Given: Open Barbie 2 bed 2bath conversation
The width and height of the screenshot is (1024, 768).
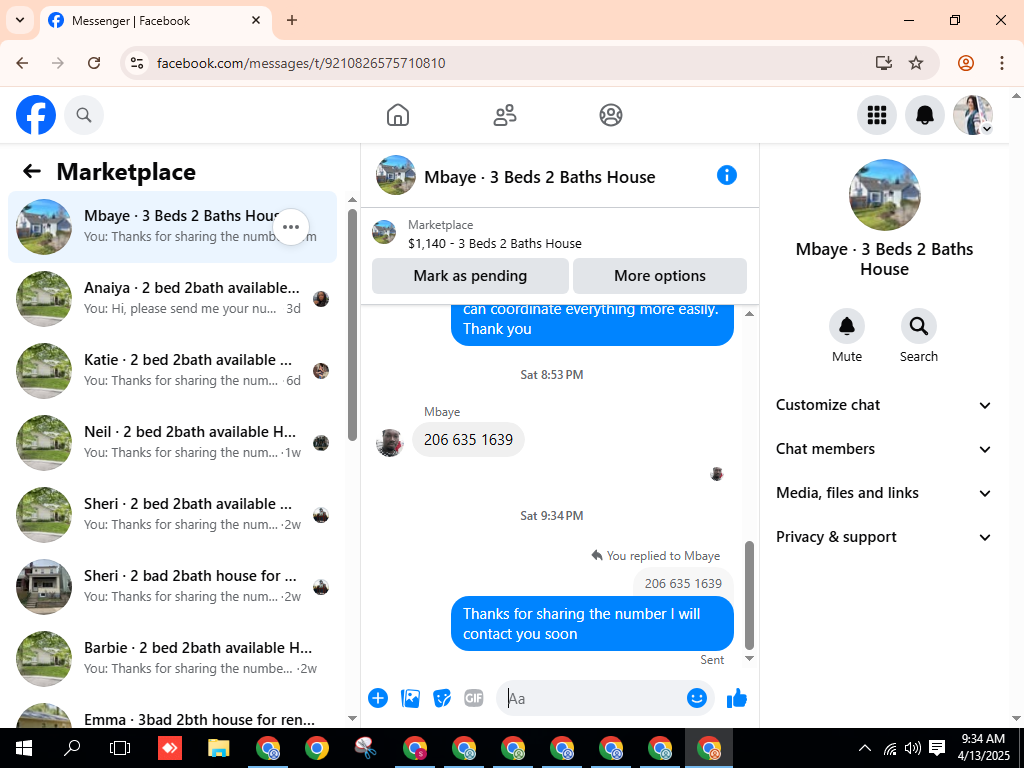Looking at the screenshot, I should [x=172, y=658].
